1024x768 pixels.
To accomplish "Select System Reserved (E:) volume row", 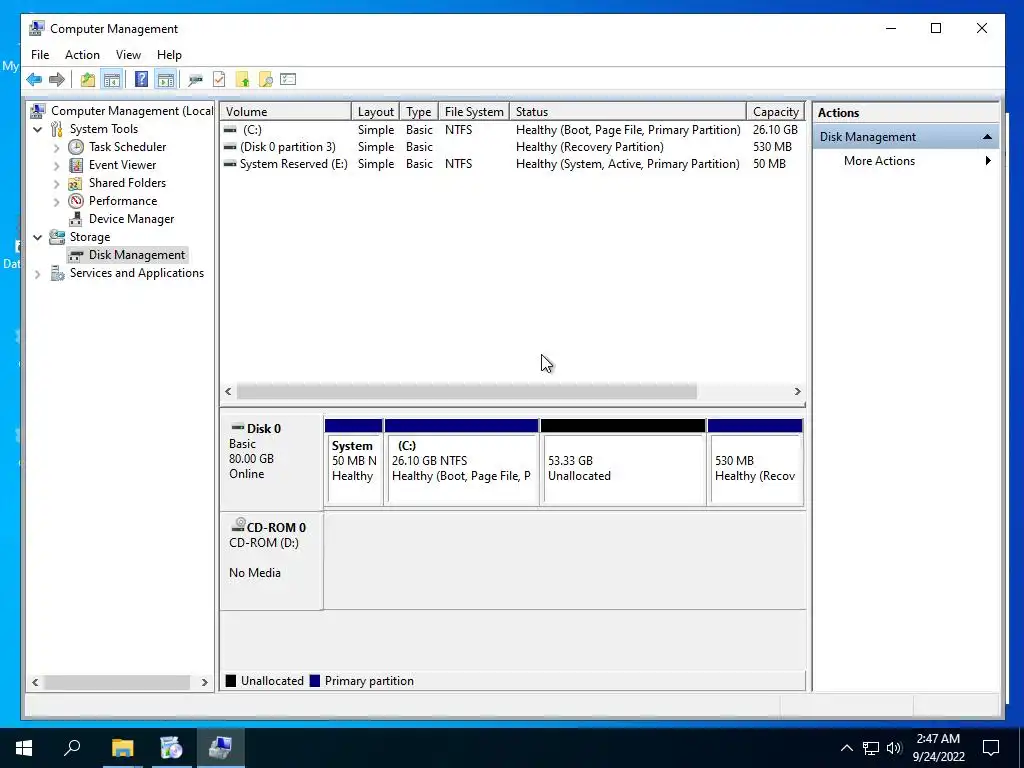I will click(512, 164).
